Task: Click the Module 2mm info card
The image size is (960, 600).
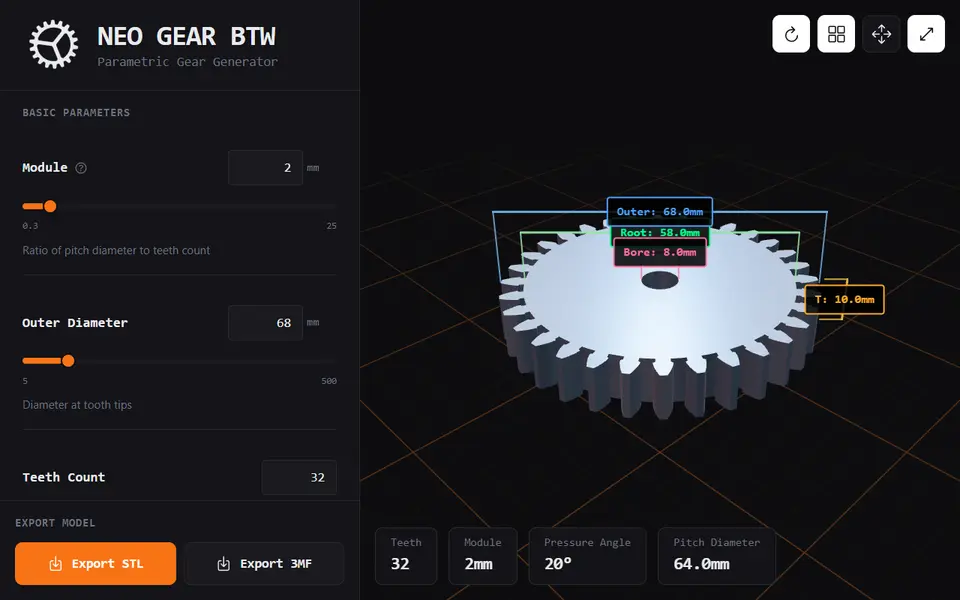Action: [483, 556]
